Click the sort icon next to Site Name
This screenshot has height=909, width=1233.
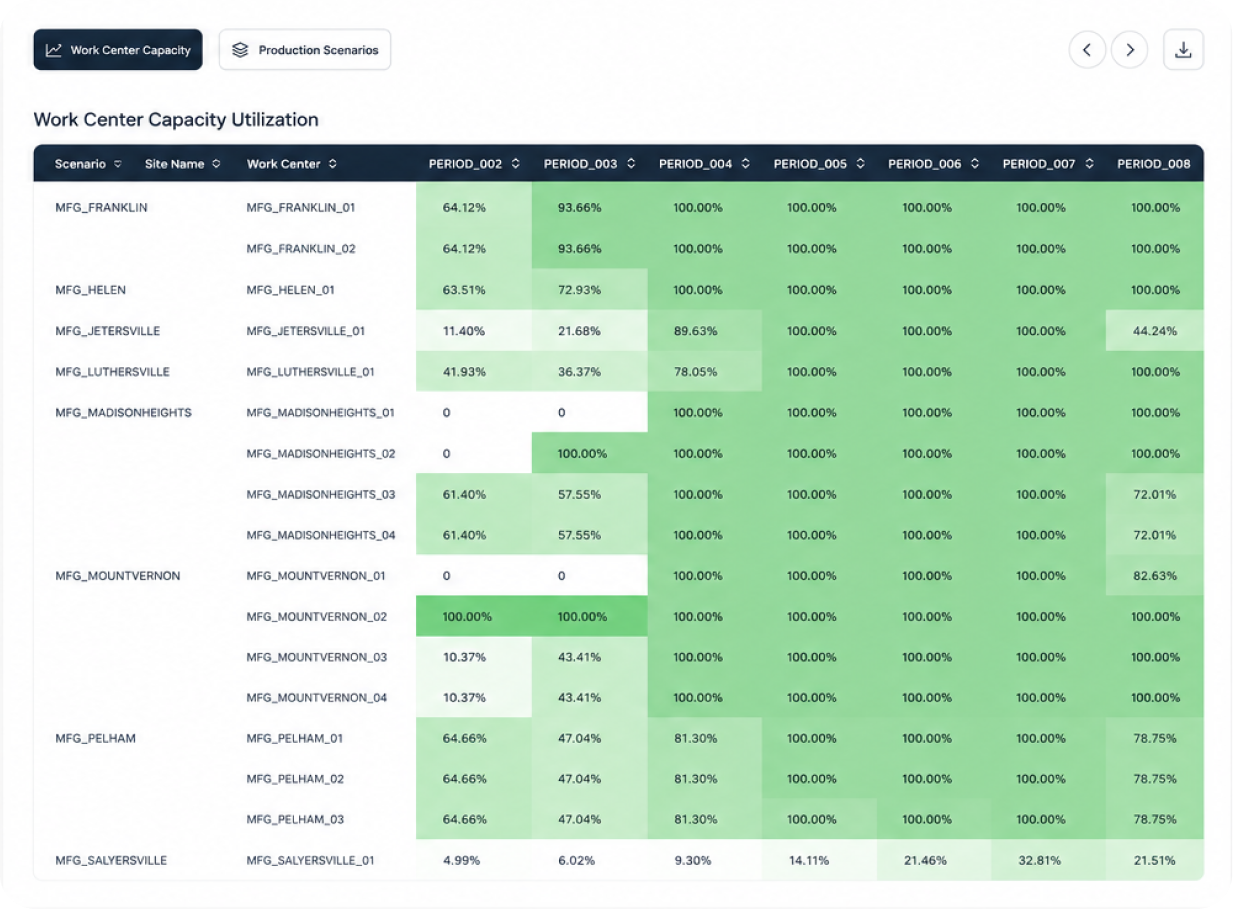pos(216,164)
